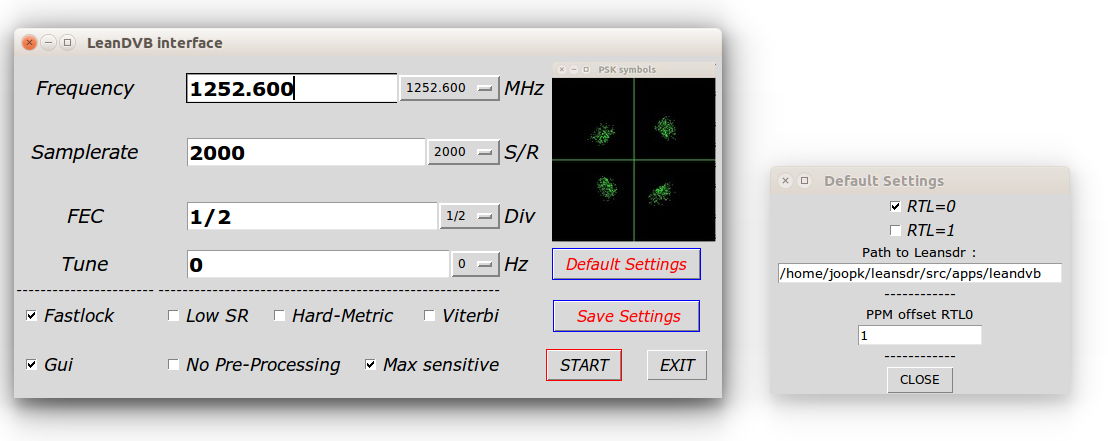
Task: Click CLOSE in the Default Settings window
Action: 920,380
